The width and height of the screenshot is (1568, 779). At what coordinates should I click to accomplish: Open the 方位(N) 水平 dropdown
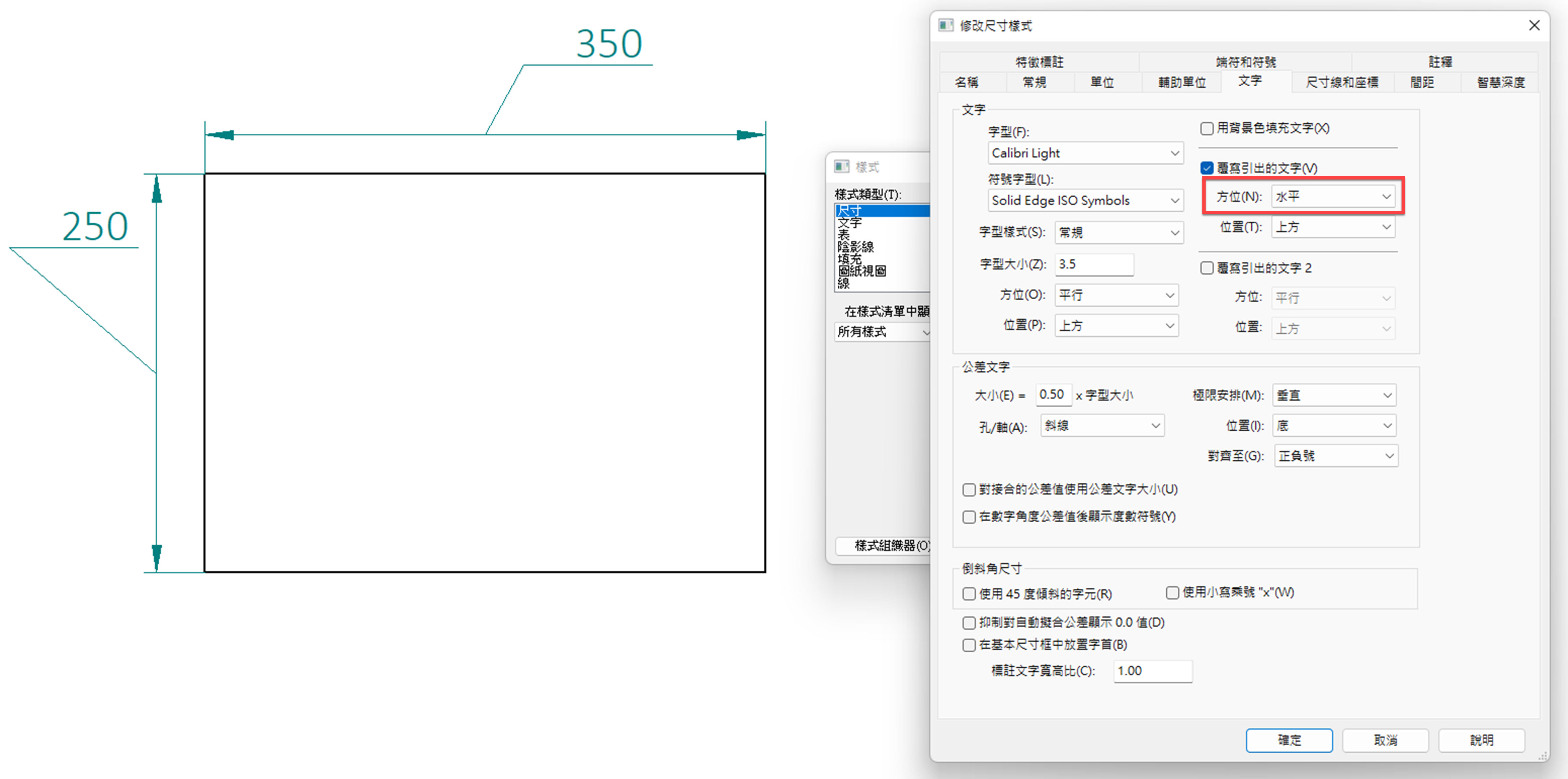(x=1333, y=197)
